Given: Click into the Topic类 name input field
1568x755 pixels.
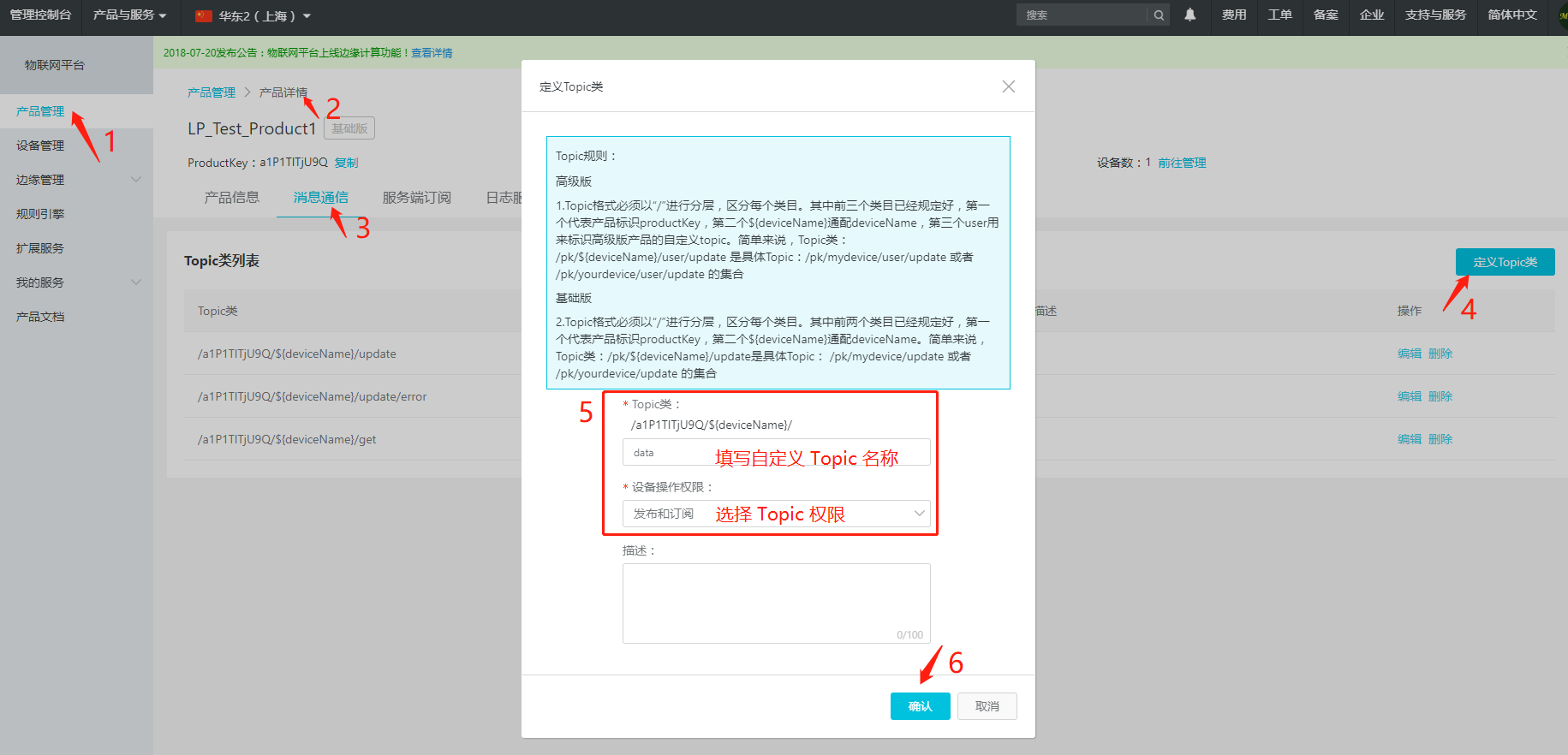Looking at the screenshot, I should [x=776, y=453].
